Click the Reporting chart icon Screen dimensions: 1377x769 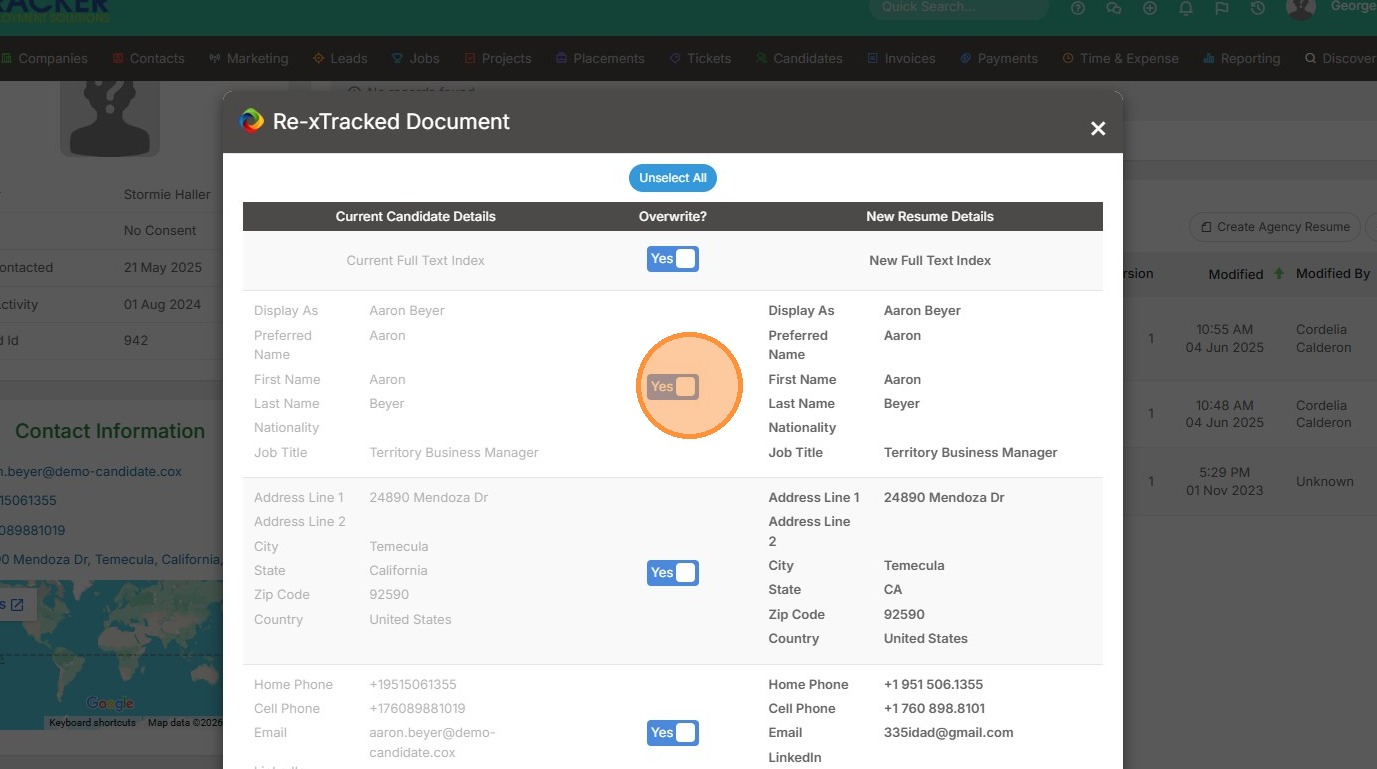pos(1209,58)
